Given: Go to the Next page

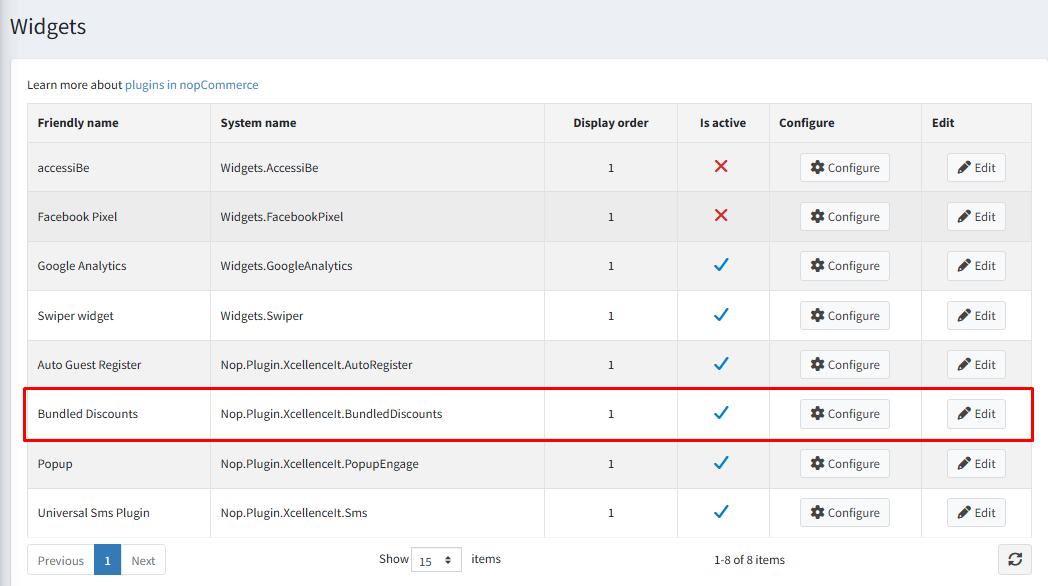Looking at the screenshot, I should 143,560.
